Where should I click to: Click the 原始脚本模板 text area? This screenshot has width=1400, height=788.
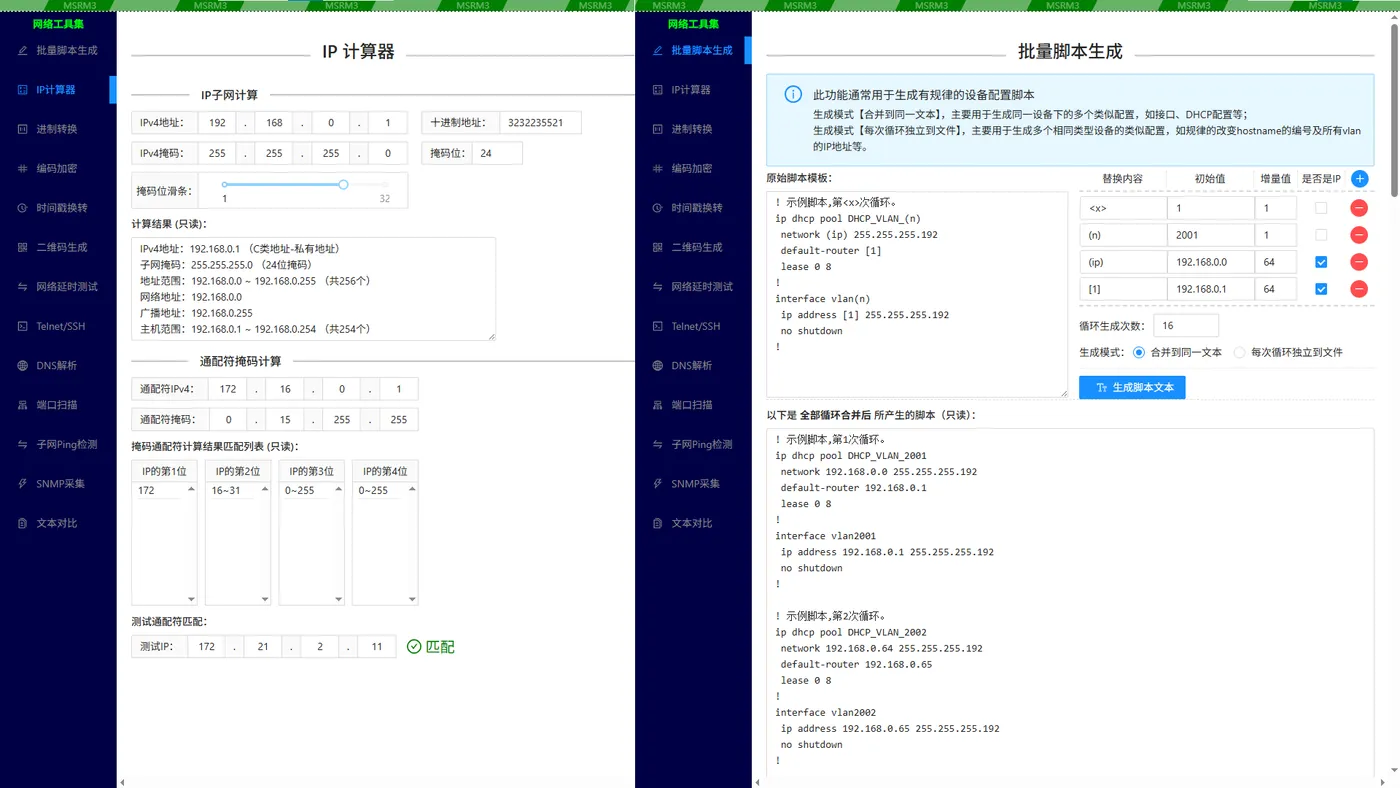click(917, 295)
